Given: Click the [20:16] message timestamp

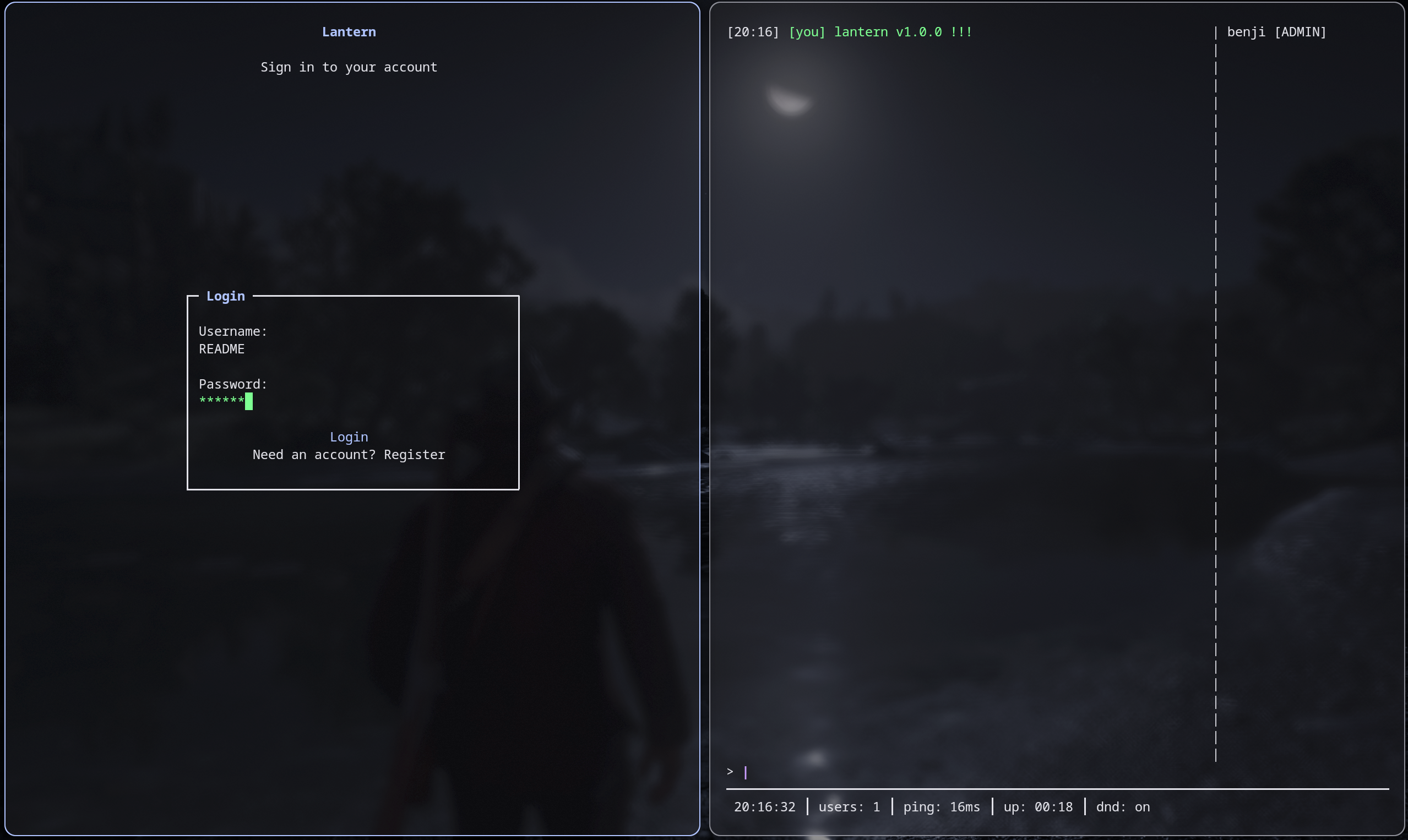Looking at the screenshot, I should pos(752,32).
